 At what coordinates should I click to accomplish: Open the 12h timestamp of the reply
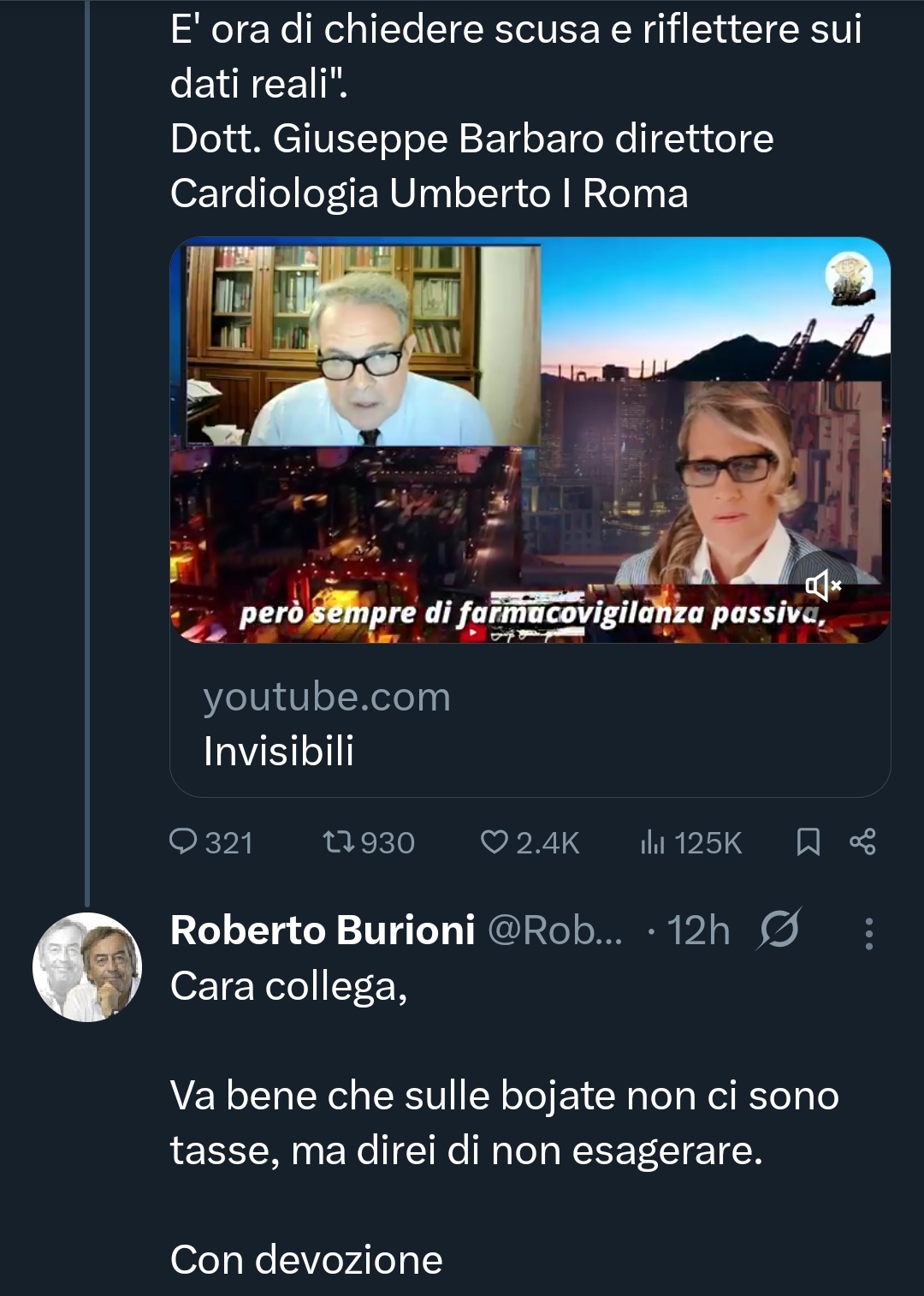pyautogui.click(x=698, y=930)
